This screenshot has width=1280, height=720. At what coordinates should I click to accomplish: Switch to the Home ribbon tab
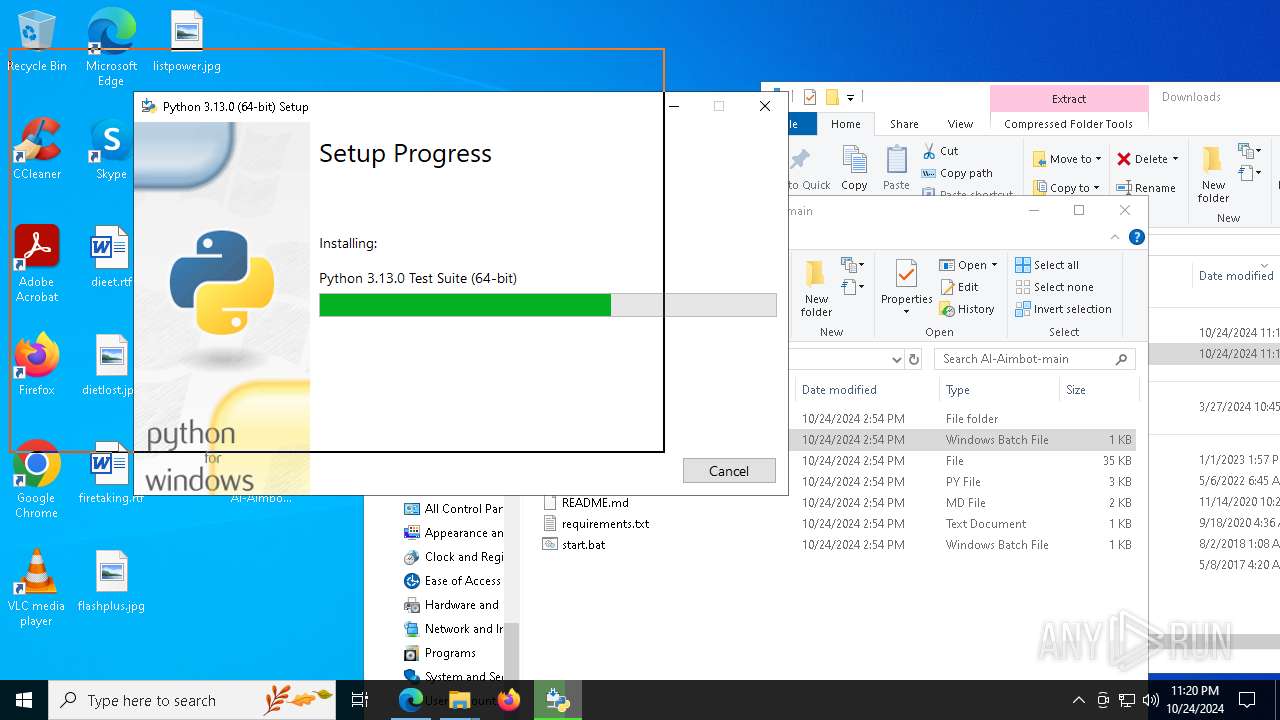tap(845, 124)
